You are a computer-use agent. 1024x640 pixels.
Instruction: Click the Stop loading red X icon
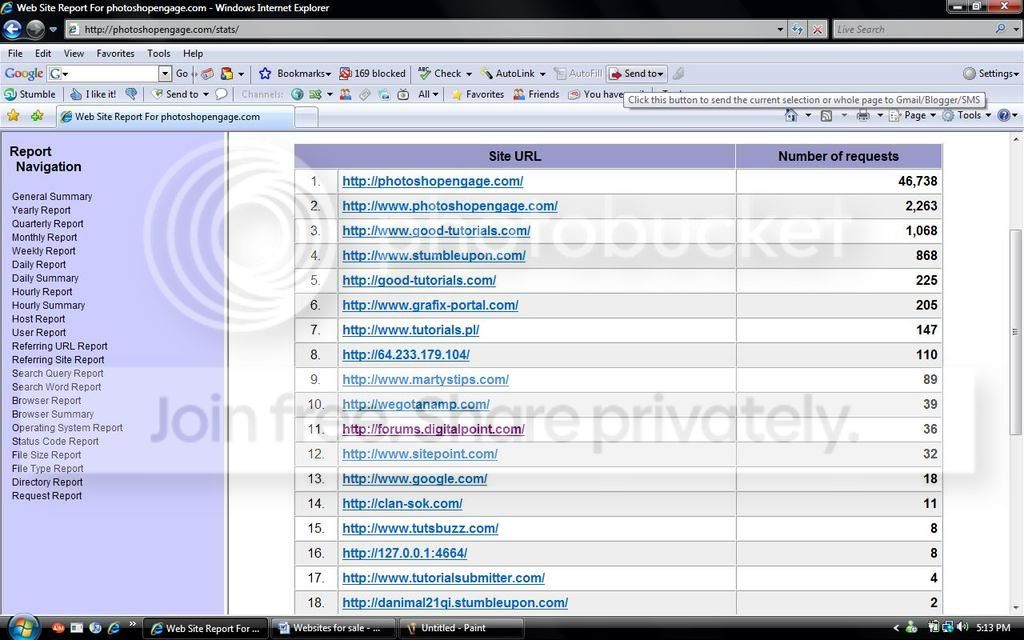click(817, 29)
